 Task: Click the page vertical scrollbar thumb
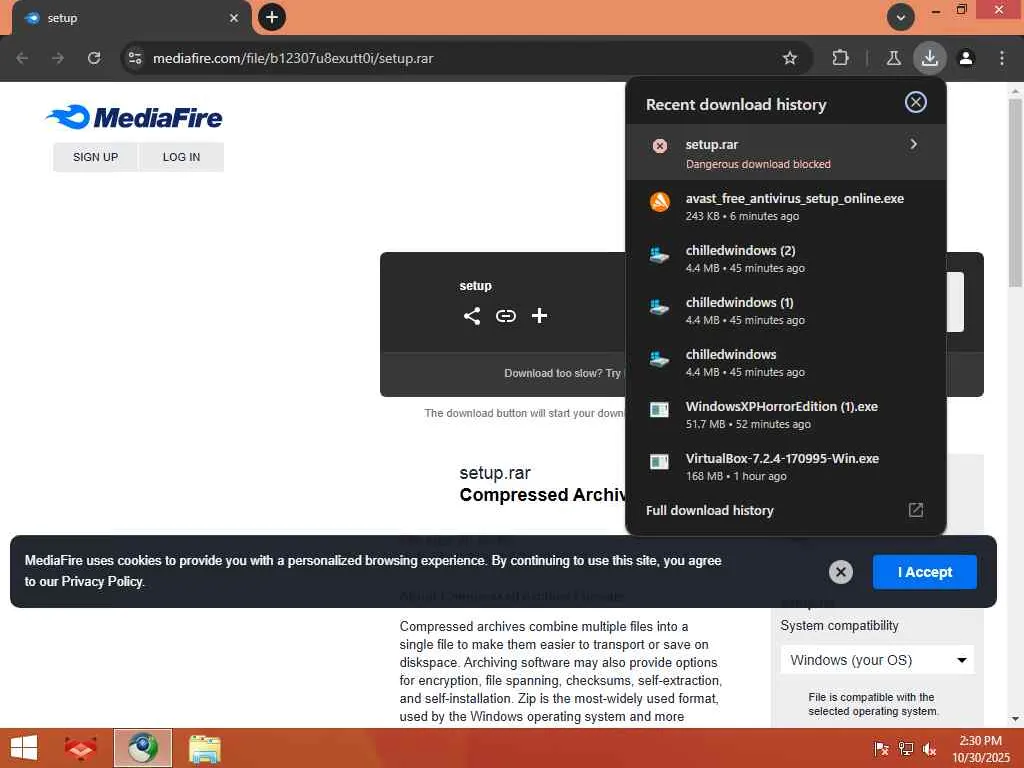pyautogui.click(x=1015, y=193)
